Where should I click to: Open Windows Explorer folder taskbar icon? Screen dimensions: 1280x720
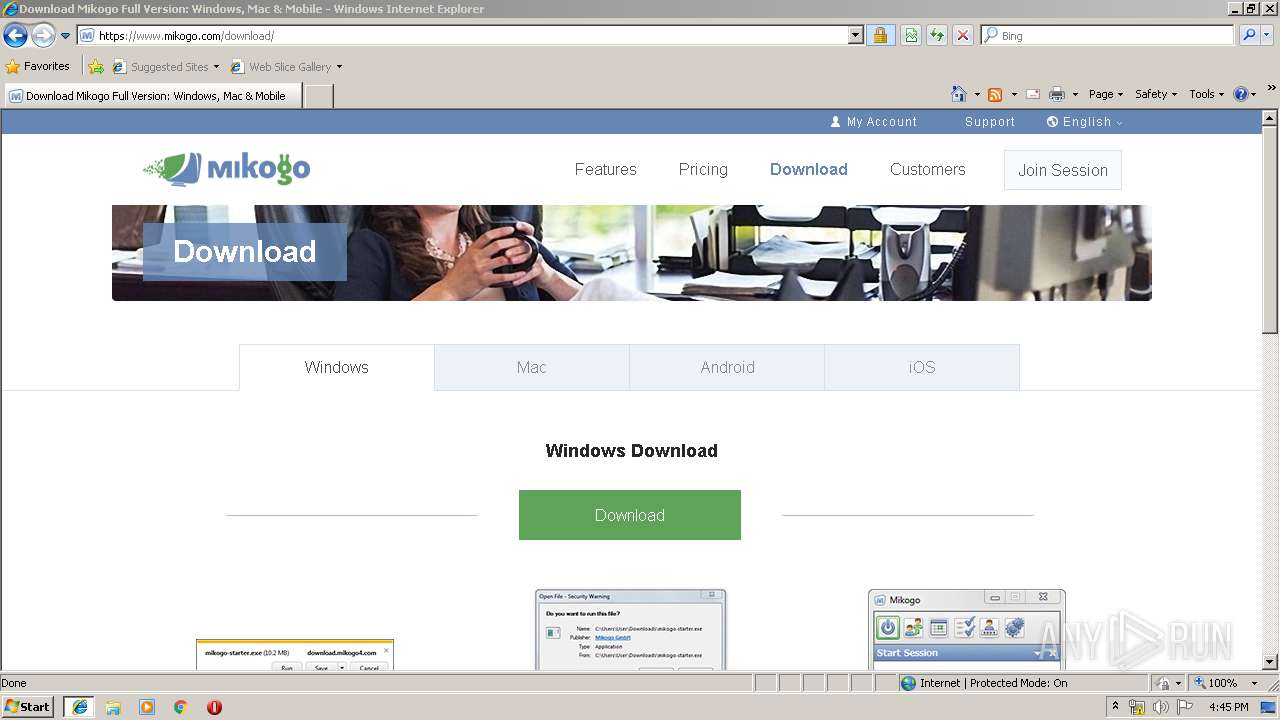tap(113, 707)
